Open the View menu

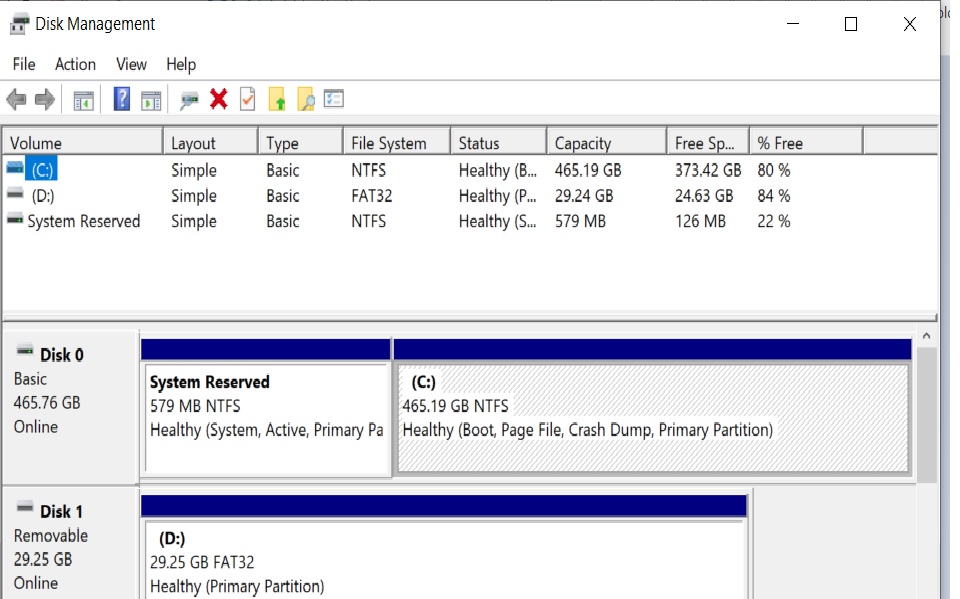click(x=131, y=64)
